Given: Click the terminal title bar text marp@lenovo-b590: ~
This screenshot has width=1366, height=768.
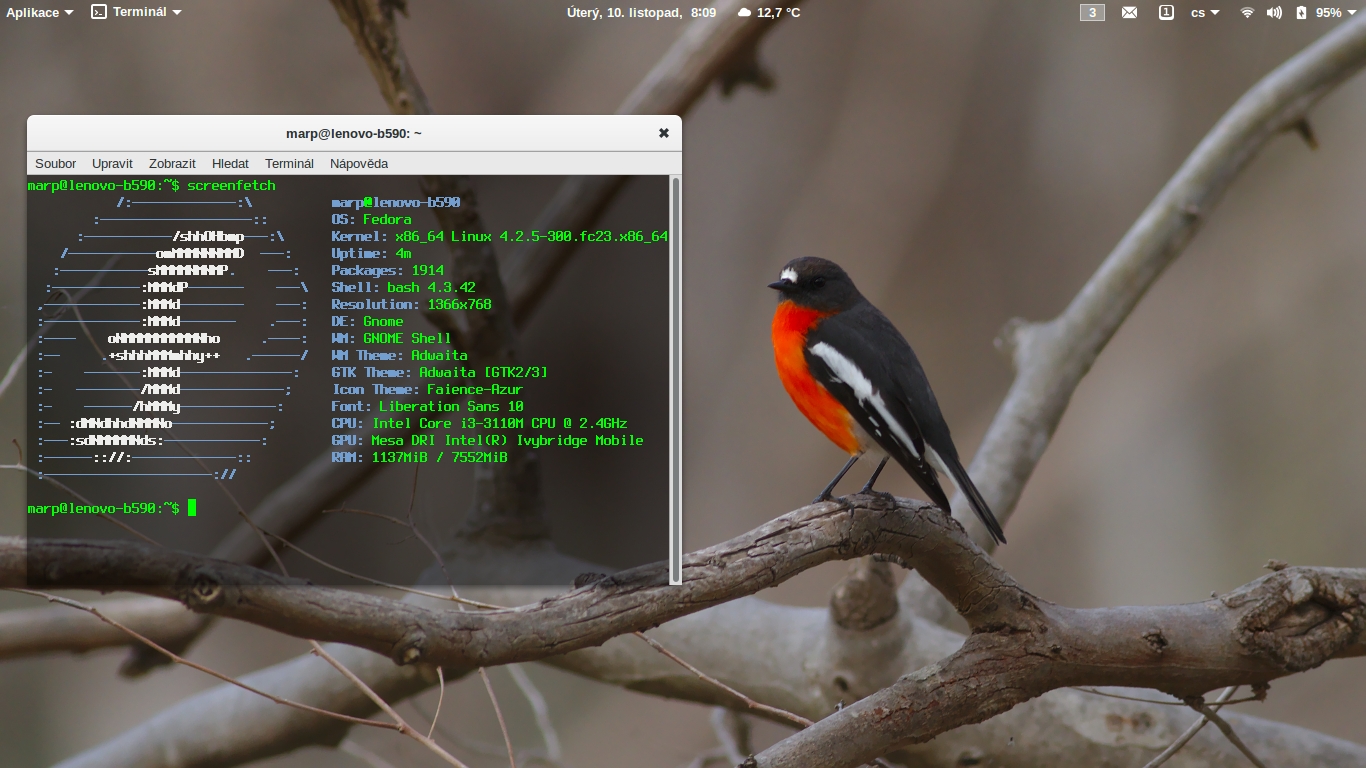Looking at the screenshot, I should (x=354, y=133).
